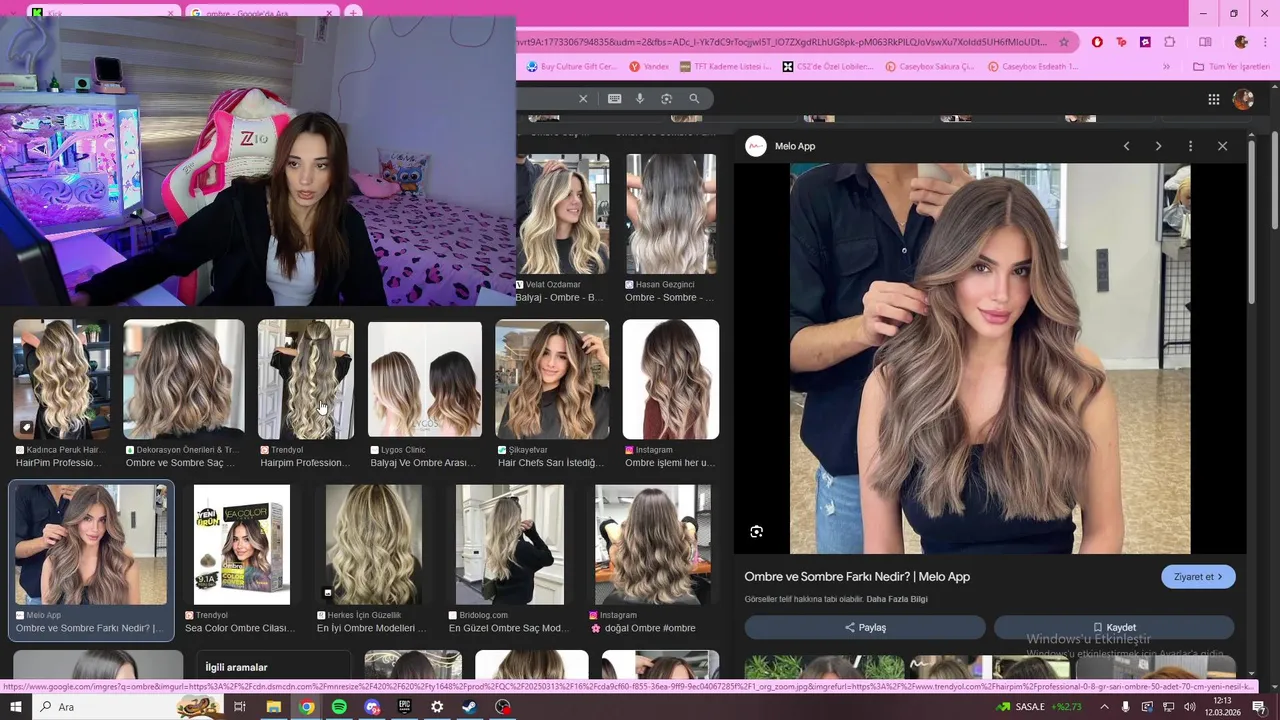Open more options in the image preview
The height and width of the screenshot is (720, 1280).
coord(1190,146)
